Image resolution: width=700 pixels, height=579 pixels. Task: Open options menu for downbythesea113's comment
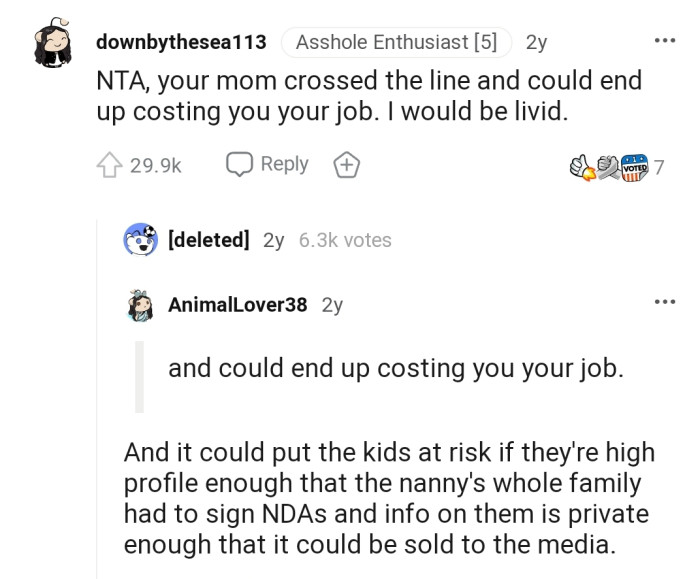click(x=664, y=41)
